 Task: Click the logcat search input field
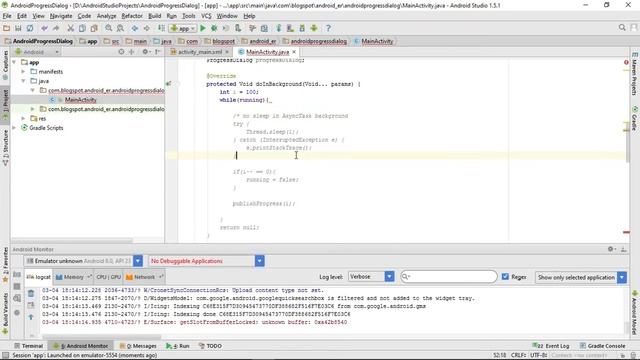click(449, 277)
